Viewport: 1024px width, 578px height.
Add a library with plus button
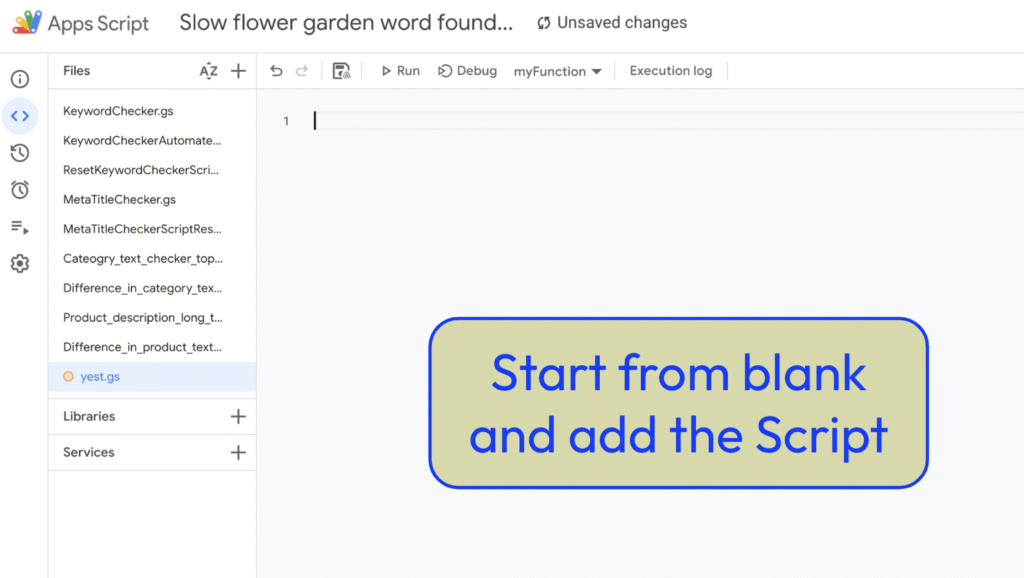point(238,416)
